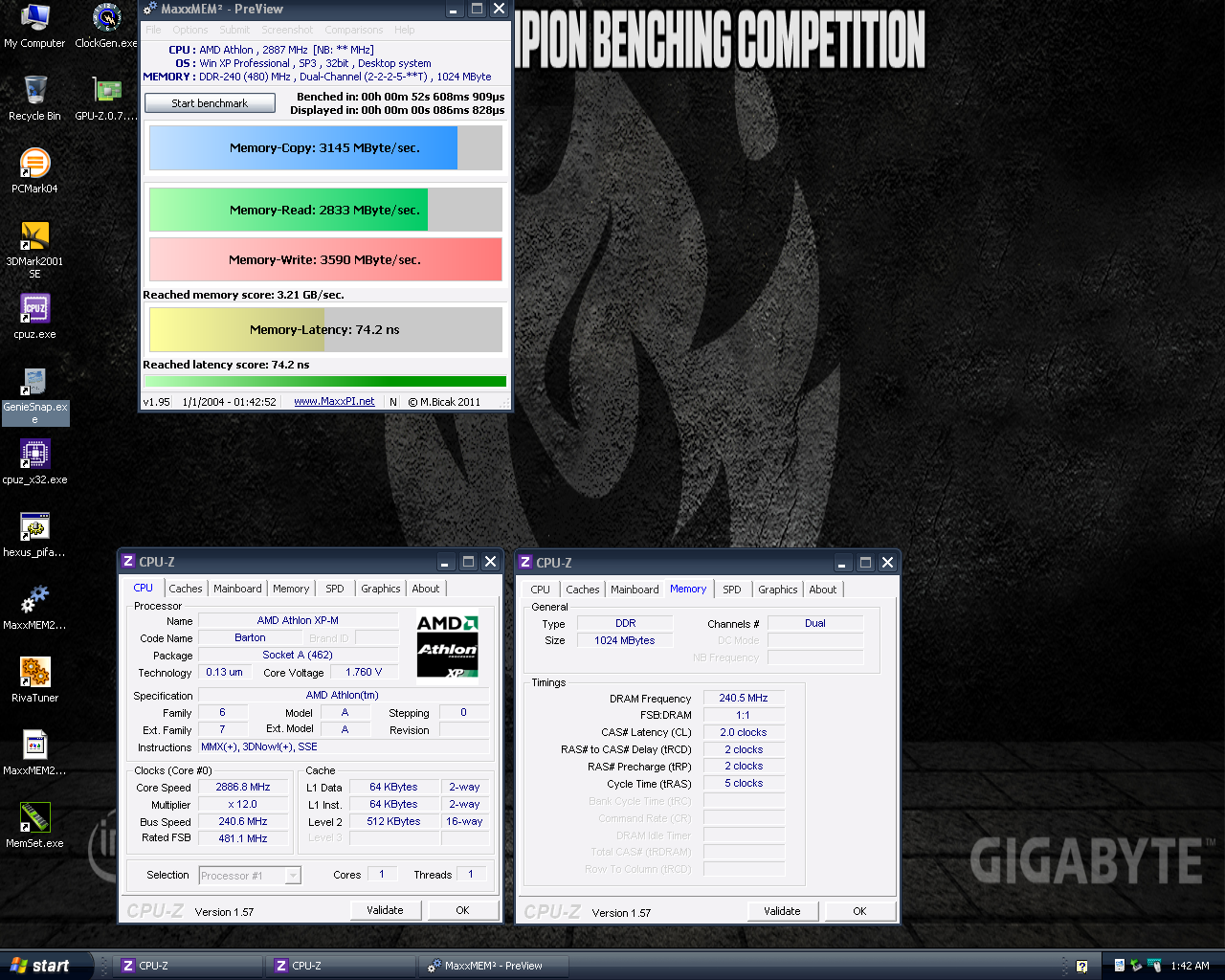
Task: Click the DRAM Frequency value 240.5 MHz
Action: [x=744, y=698]
